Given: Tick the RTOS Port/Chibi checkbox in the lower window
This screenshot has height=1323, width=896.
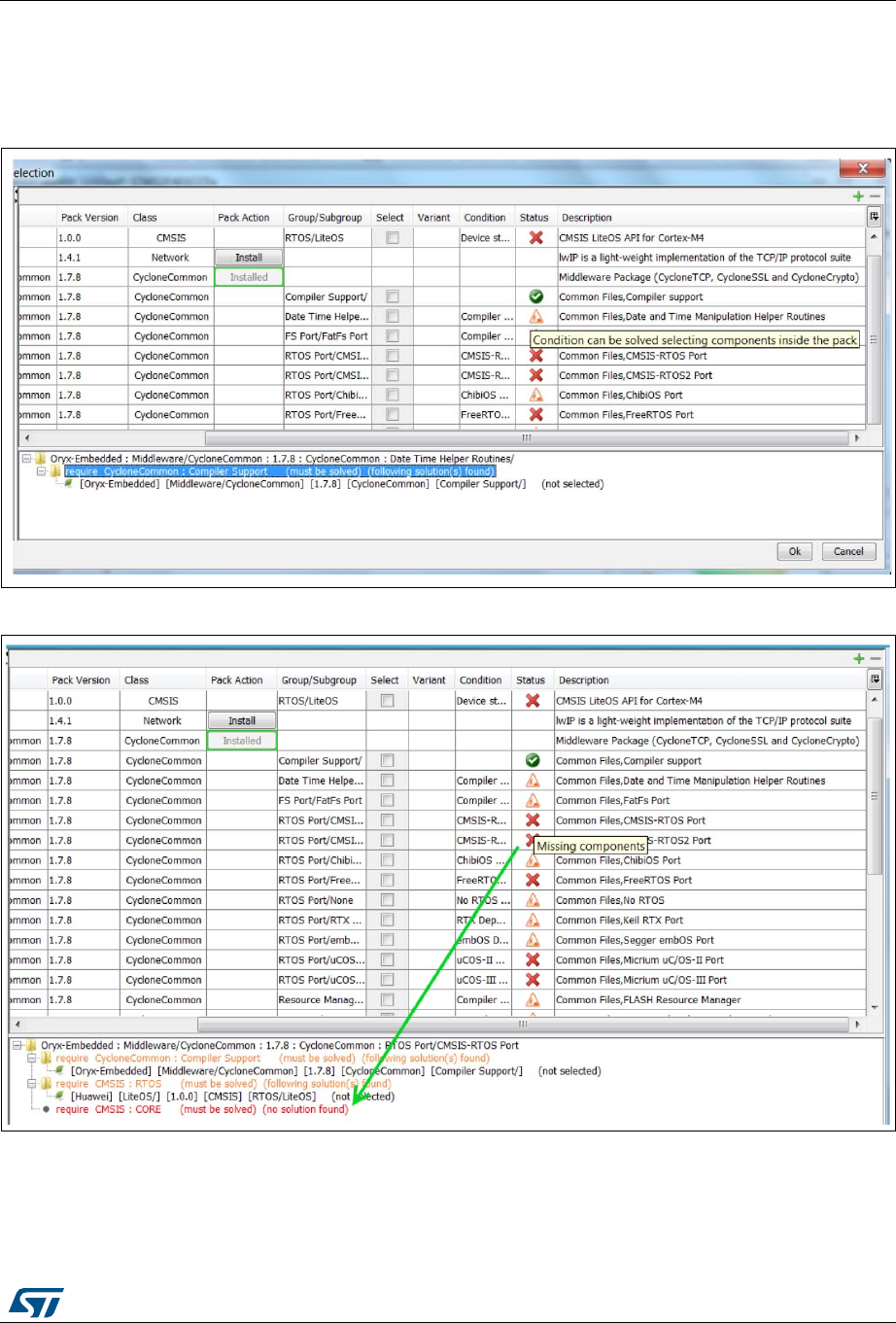Looking at the screenshot, I should 387,860.
